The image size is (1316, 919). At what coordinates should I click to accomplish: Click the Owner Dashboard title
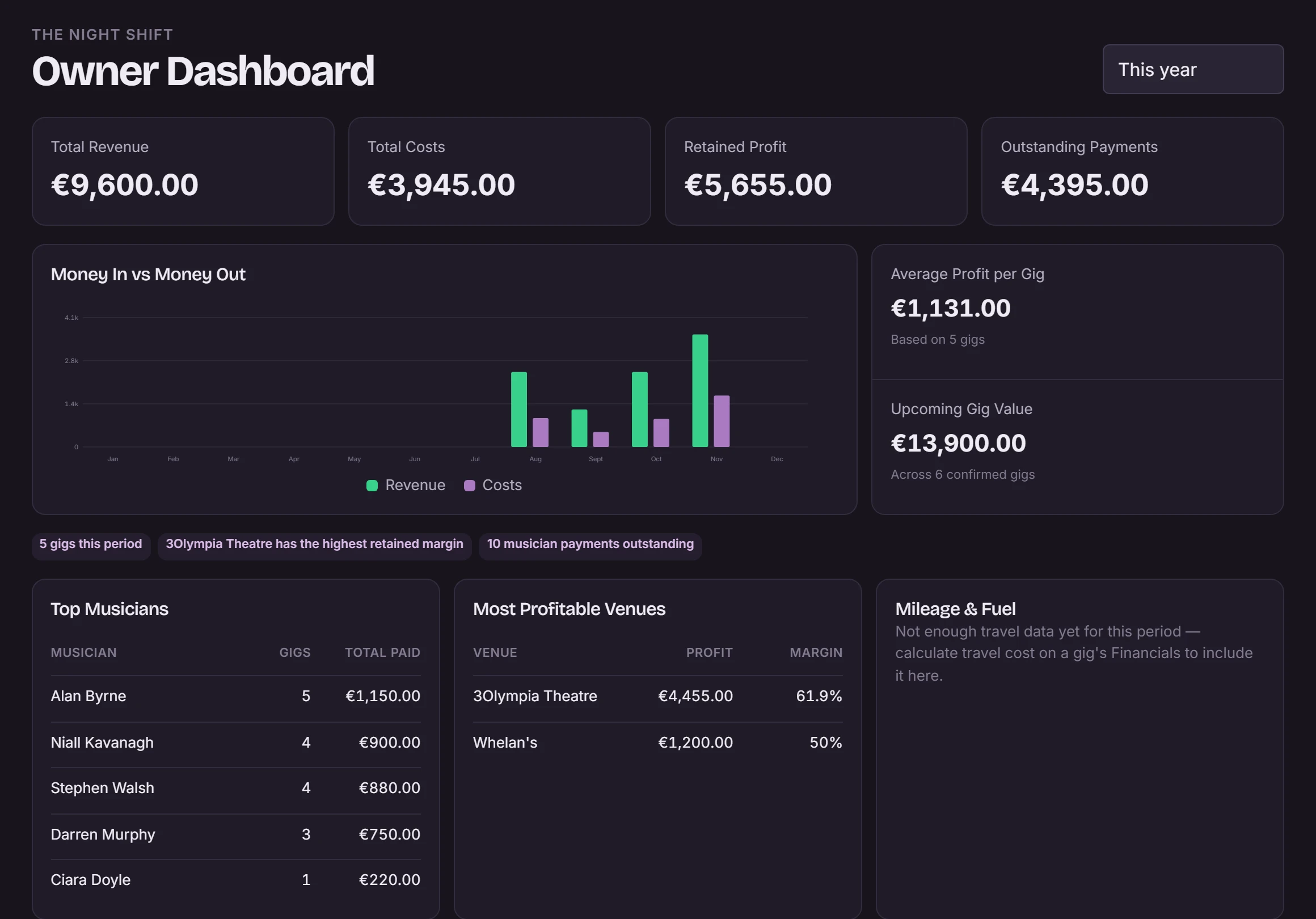203,71
